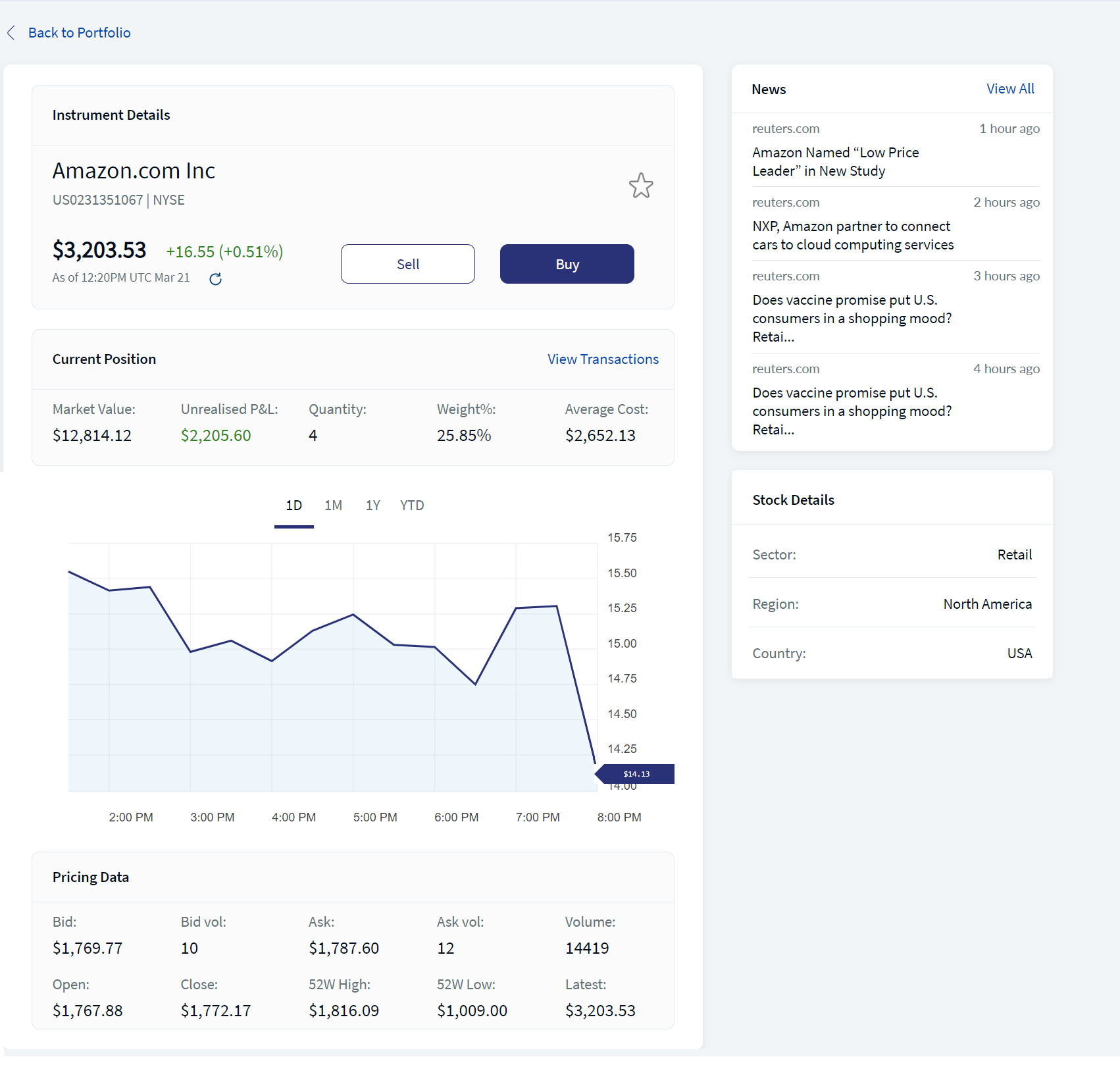The width and height of the screenshot is (1120, 1086).
Task: Open View Transactions link
Action: tap(603, 359)
